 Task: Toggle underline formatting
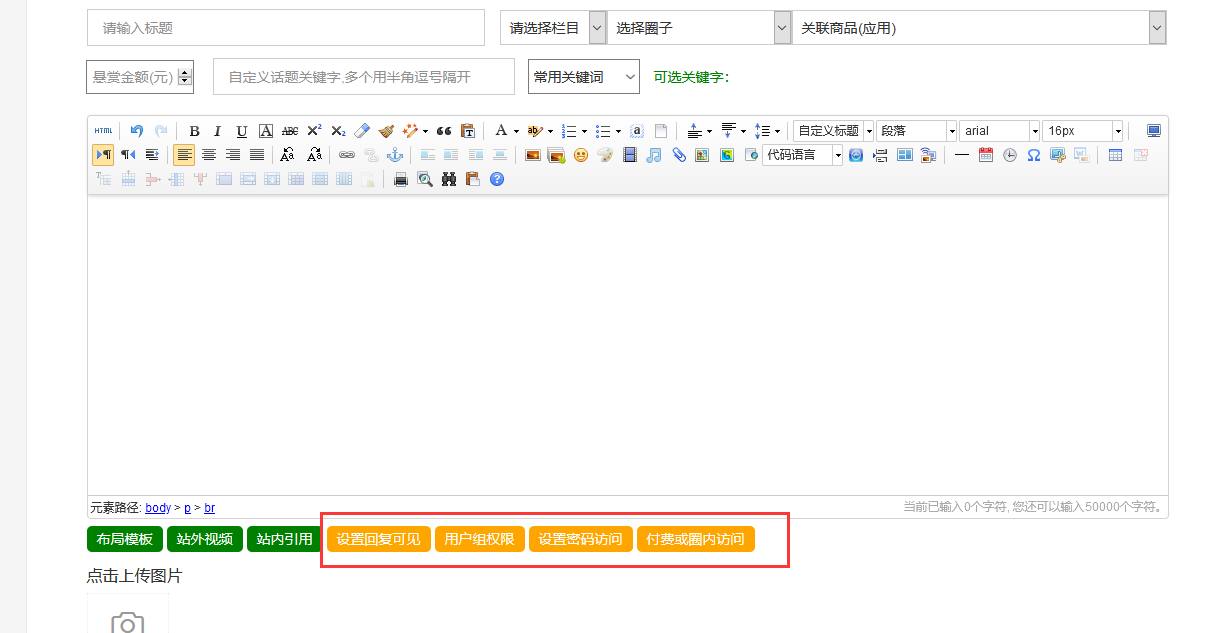tap(241, 131)
